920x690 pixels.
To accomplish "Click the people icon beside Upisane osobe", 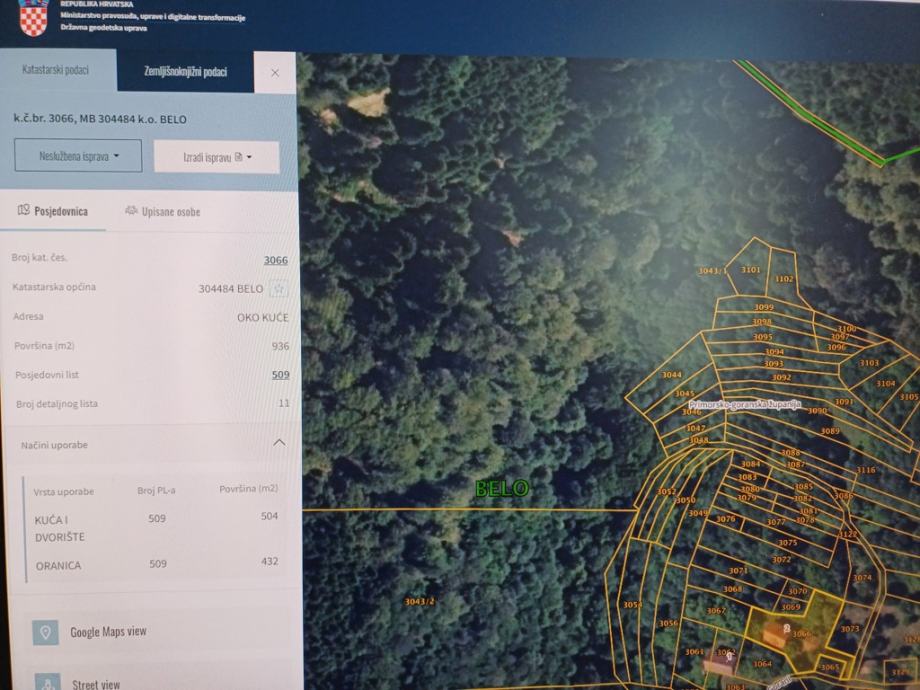I will coord(130,211).
